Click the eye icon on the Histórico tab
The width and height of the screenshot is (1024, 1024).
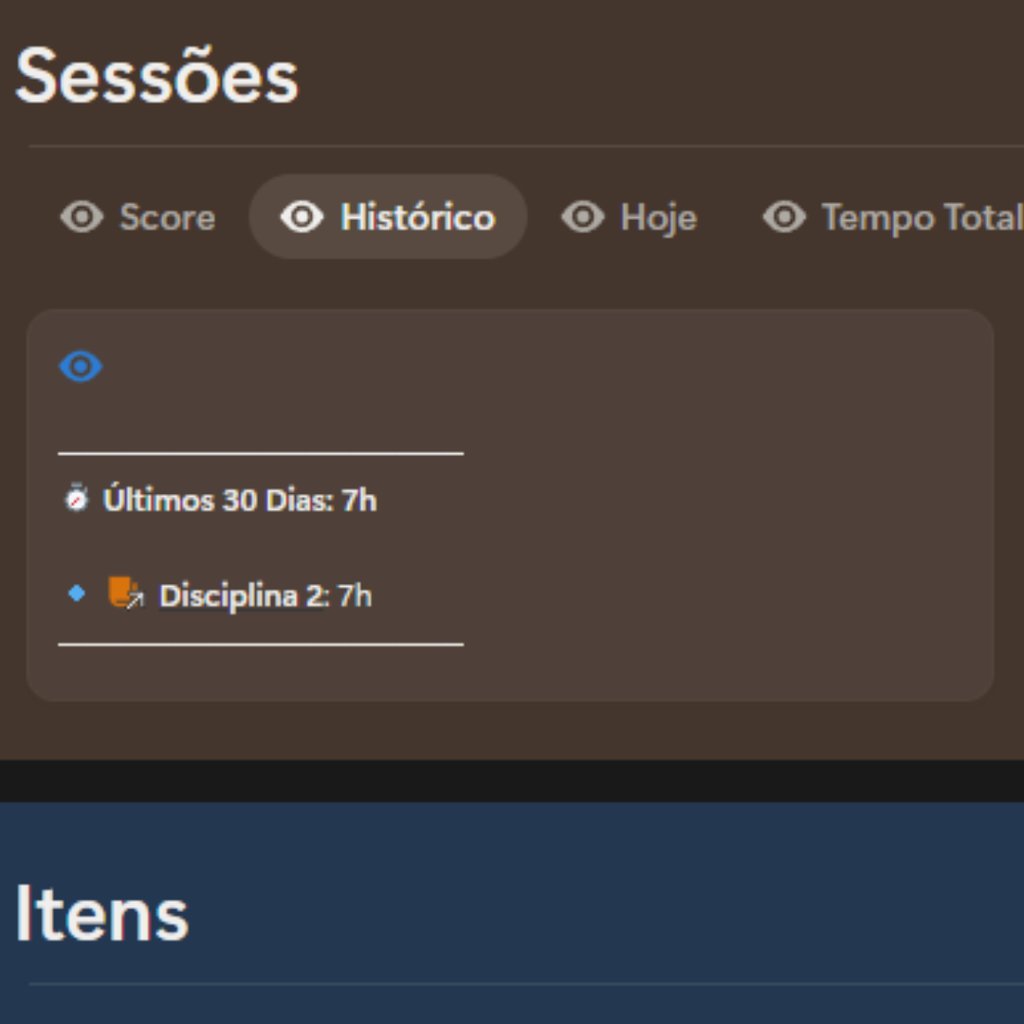pos(302,217)
